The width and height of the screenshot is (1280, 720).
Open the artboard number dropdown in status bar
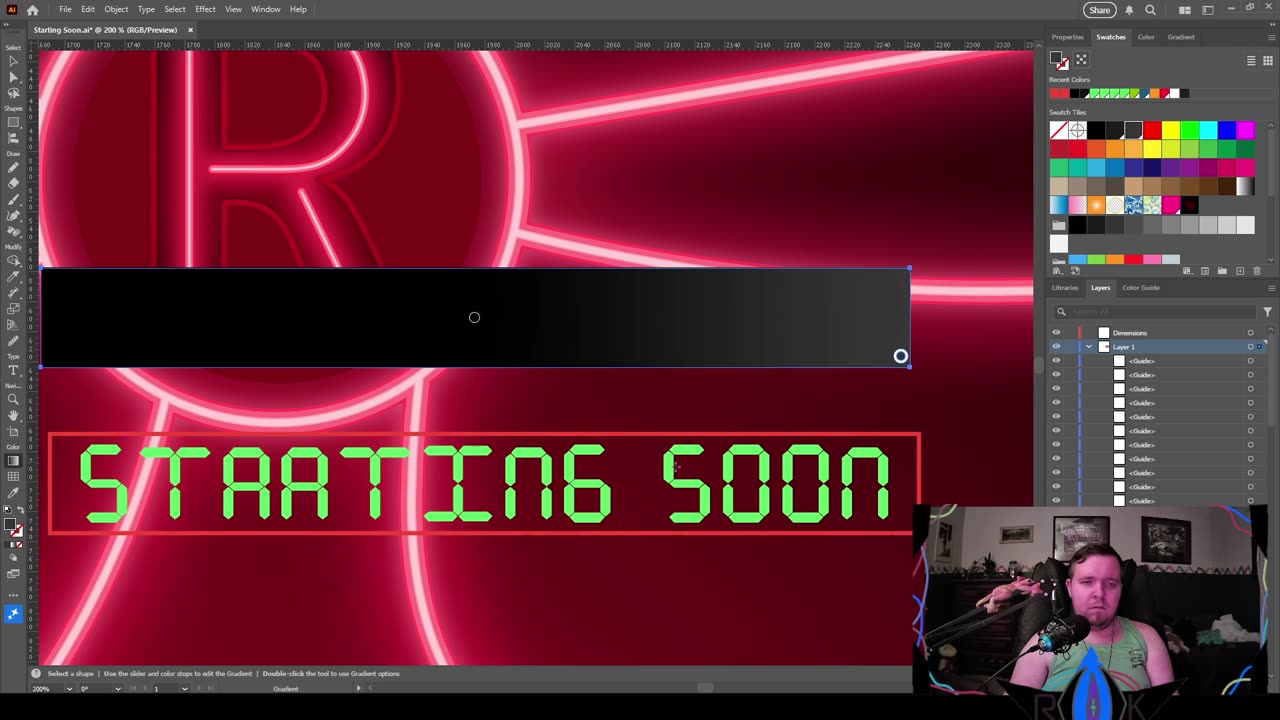click(184, 688)
